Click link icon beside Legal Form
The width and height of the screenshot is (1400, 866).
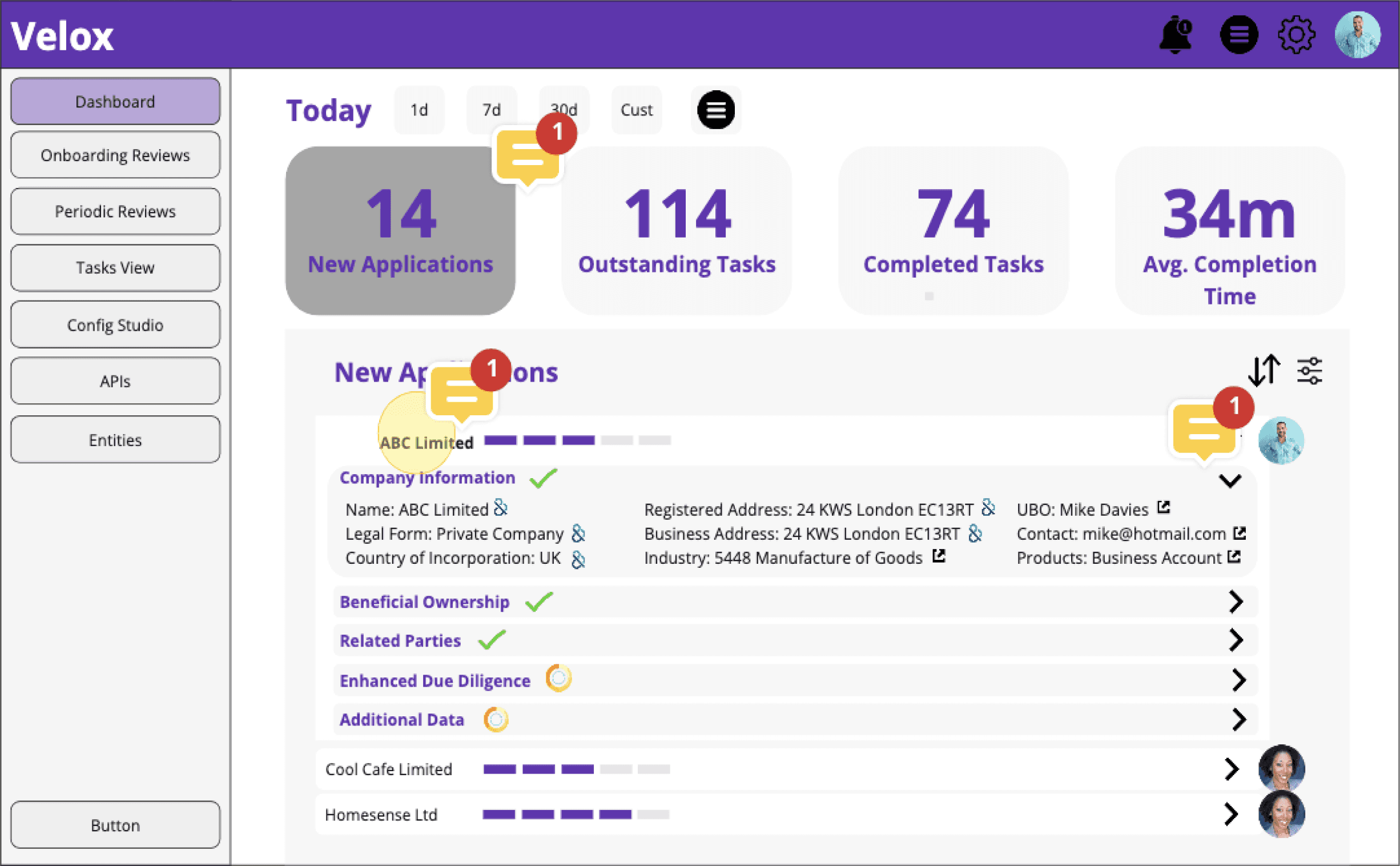pyautogui.click(x=578, y=533)
